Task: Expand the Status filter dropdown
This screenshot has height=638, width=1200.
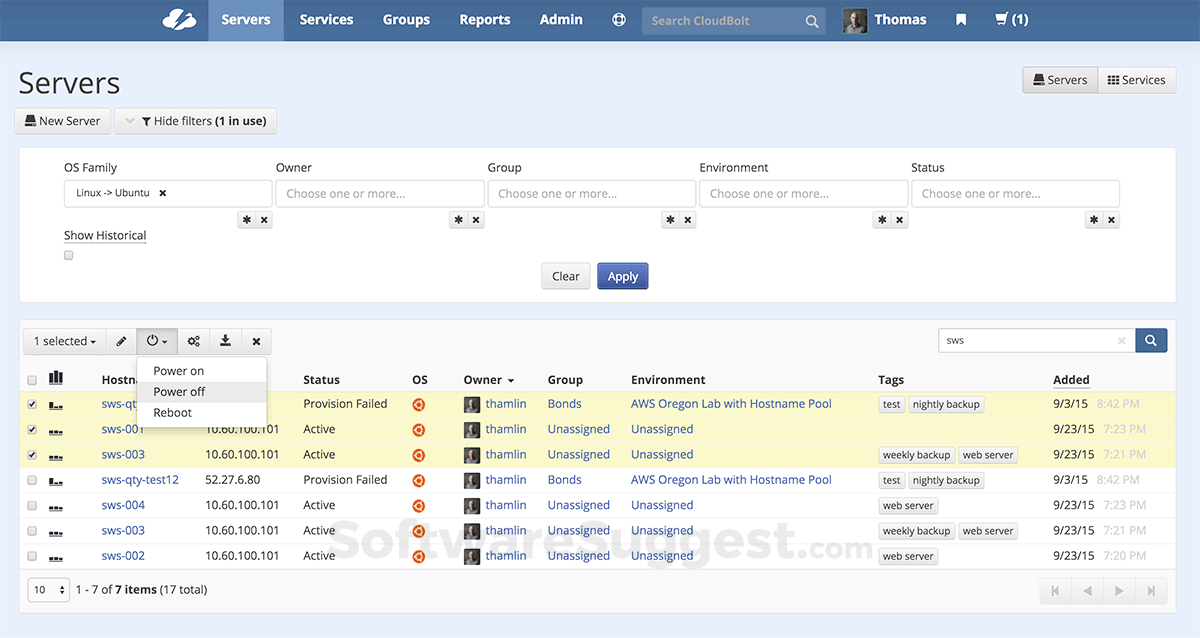Action: tap(1014, 194)
